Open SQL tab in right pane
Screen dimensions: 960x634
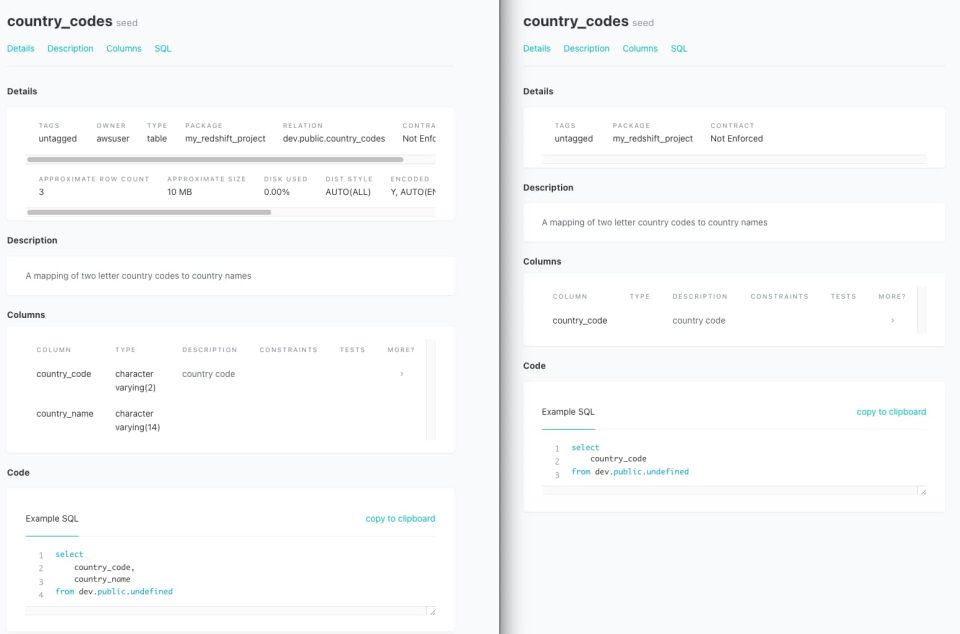(x=679, y=48)
